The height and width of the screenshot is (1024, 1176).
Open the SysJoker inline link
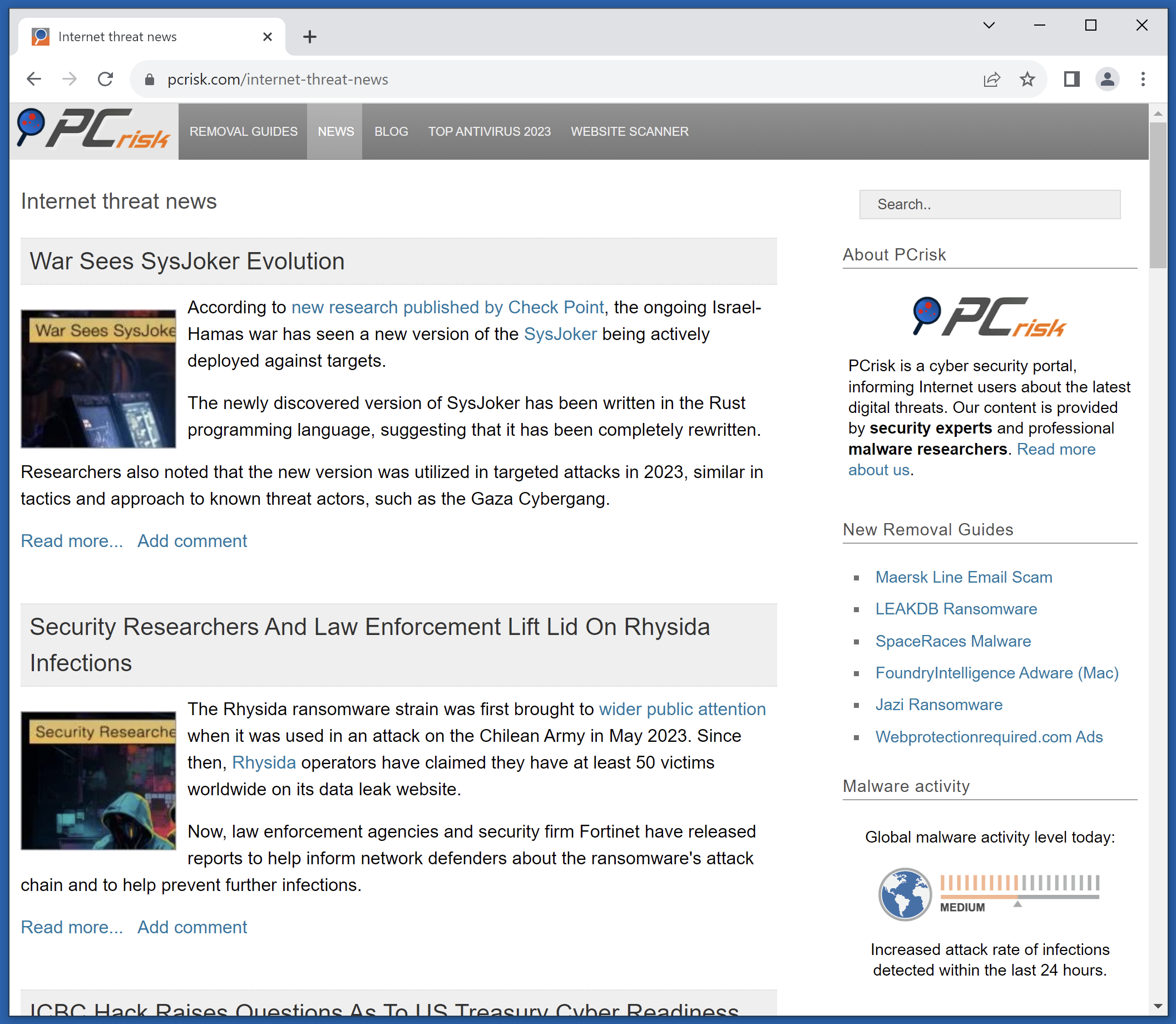(560, 334)
